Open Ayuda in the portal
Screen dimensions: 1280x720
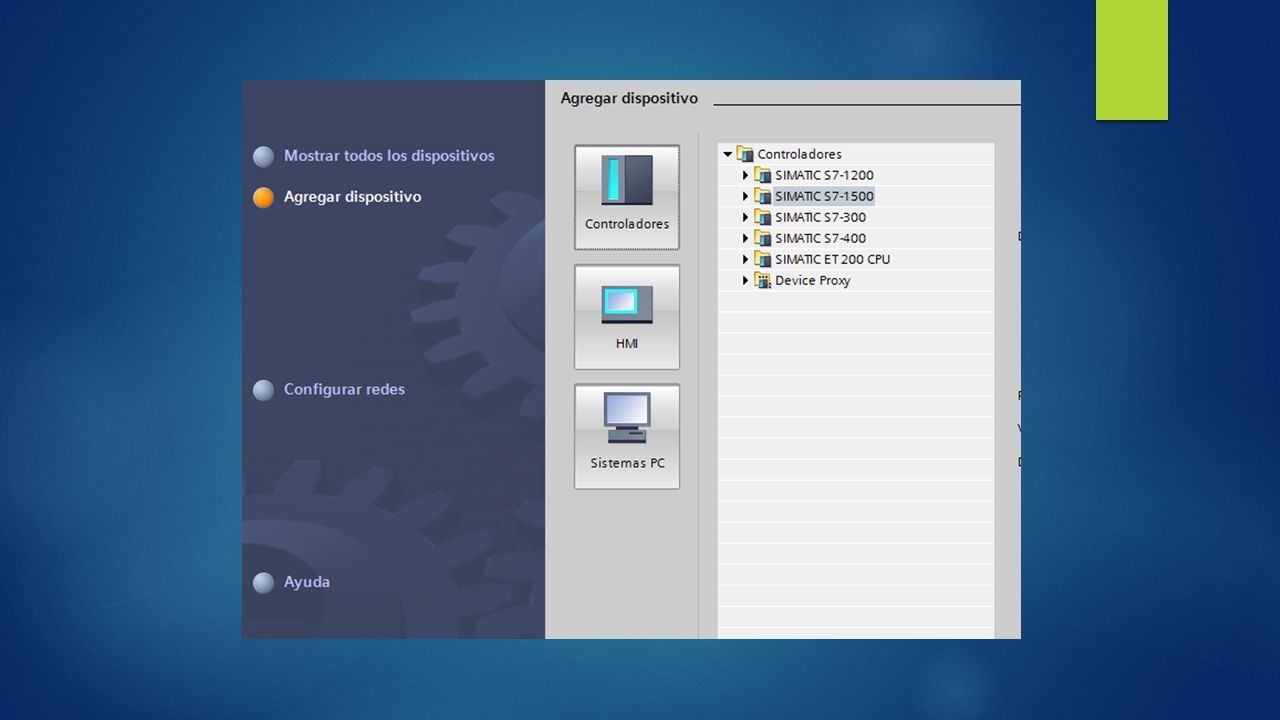(x=306, y=582)
